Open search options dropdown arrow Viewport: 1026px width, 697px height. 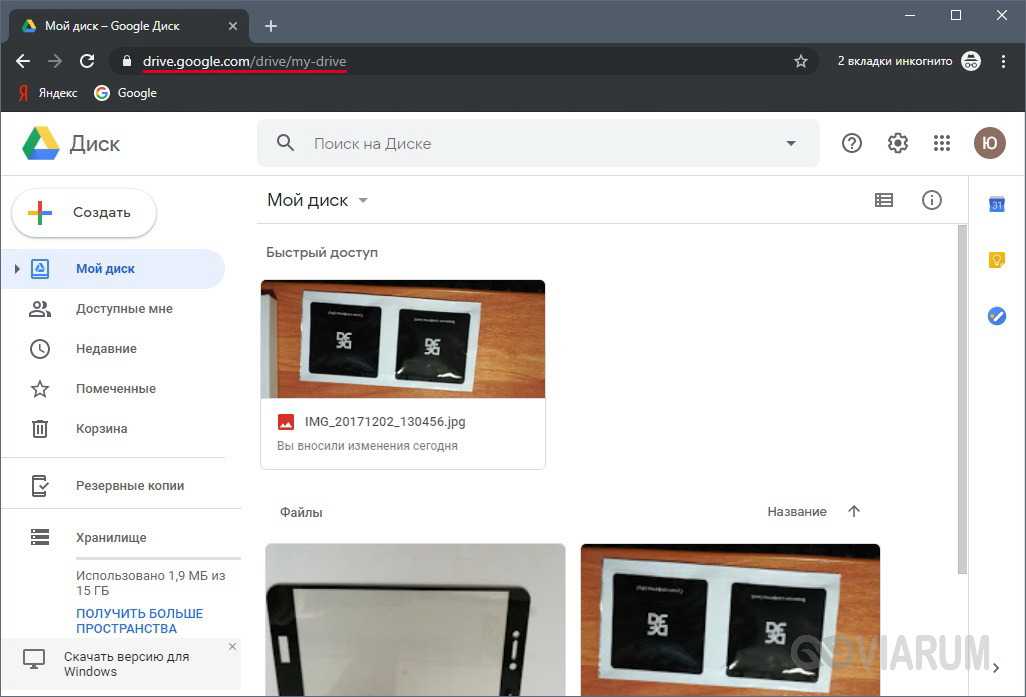tap(791, 144)
